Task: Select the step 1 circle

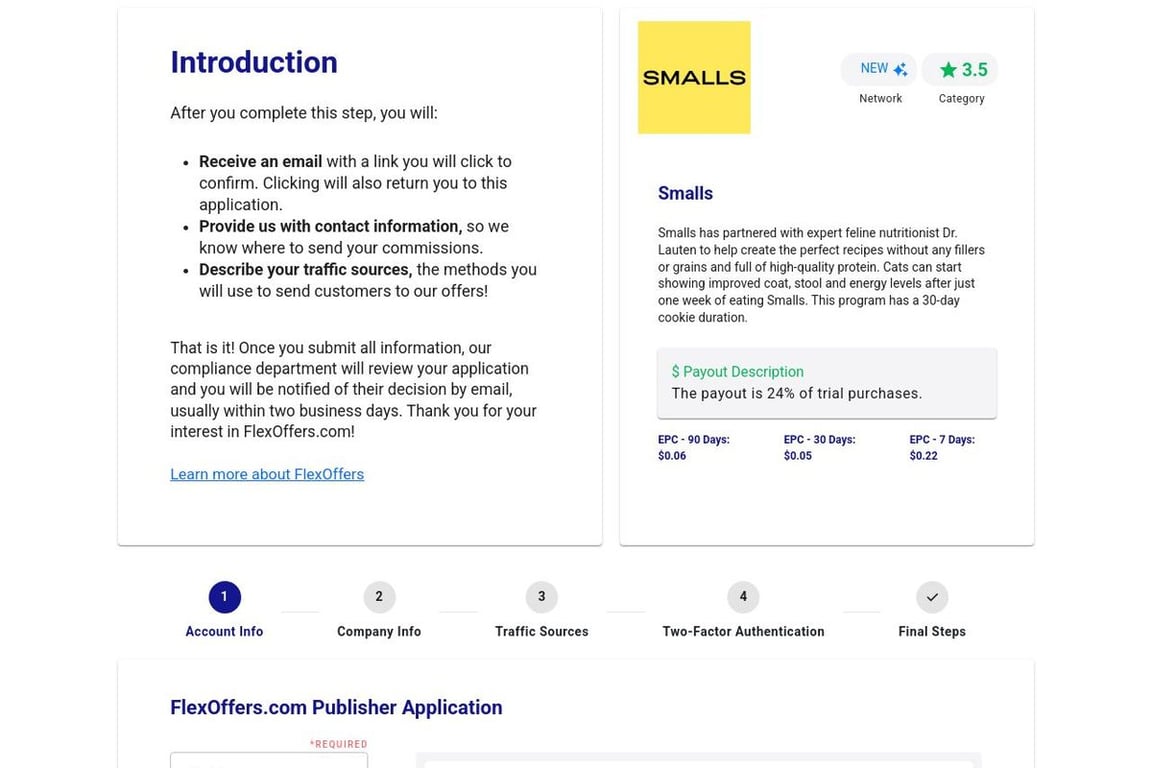Action: pyautogui.click(x=224, y=597)
